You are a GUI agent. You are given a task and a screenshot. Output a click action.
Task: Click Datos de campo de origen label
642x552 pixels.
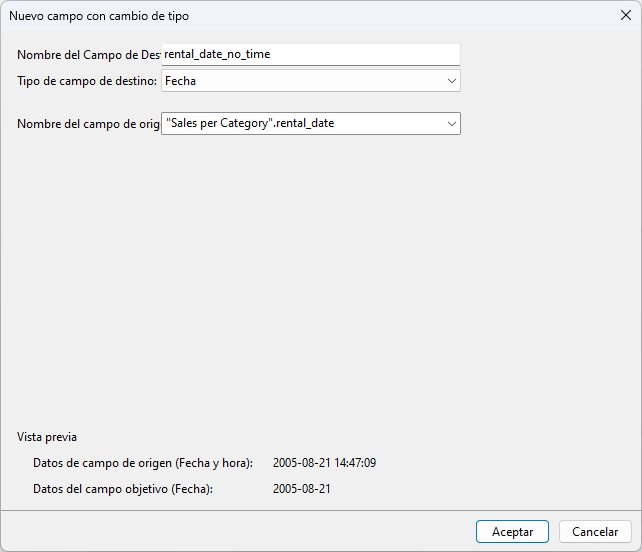pos(143,463)
